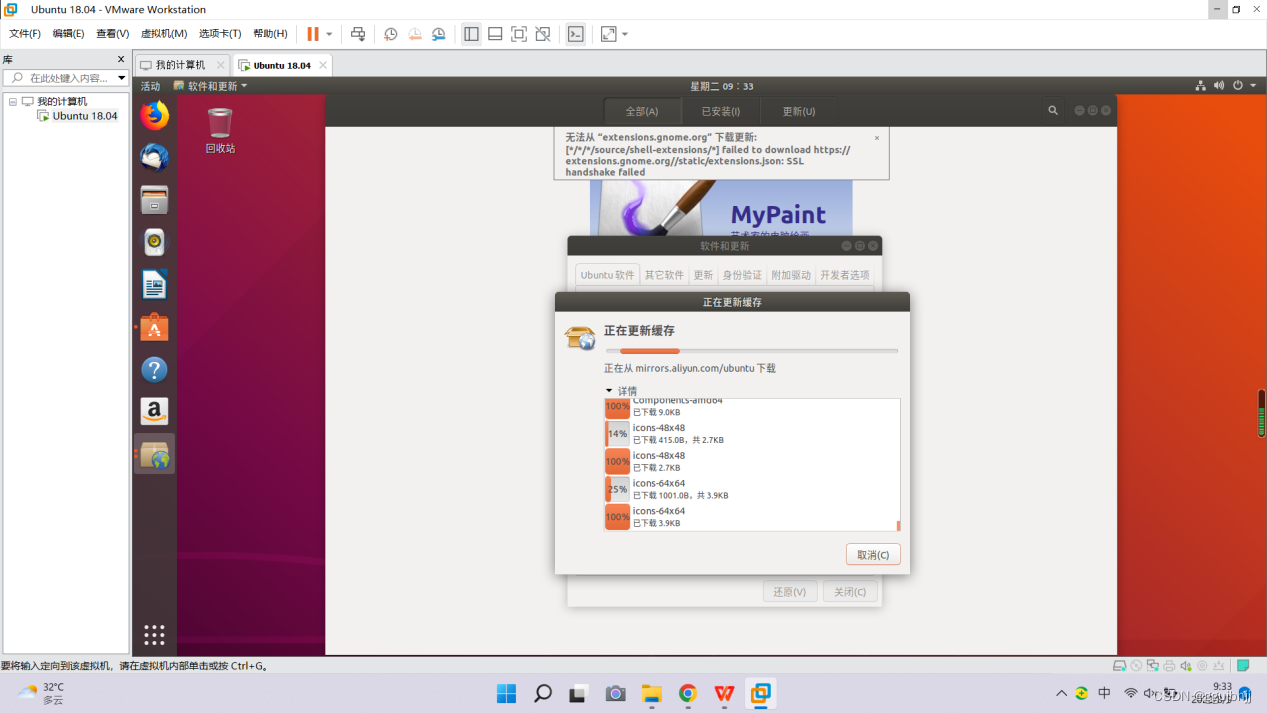Screen dimensions: 1267x713
Task: Click the cache update progress bar
Action: (x=752, y=351)
